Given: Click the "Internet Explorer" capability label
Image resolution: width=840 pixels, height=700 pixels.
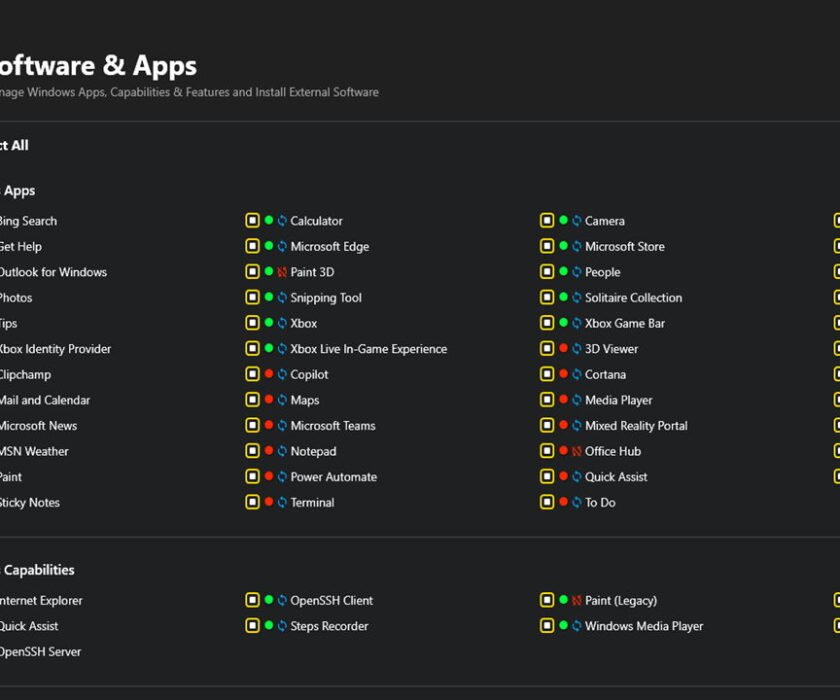Looking at the screenshot, I should pyautogui.click(x=41, y=601).
